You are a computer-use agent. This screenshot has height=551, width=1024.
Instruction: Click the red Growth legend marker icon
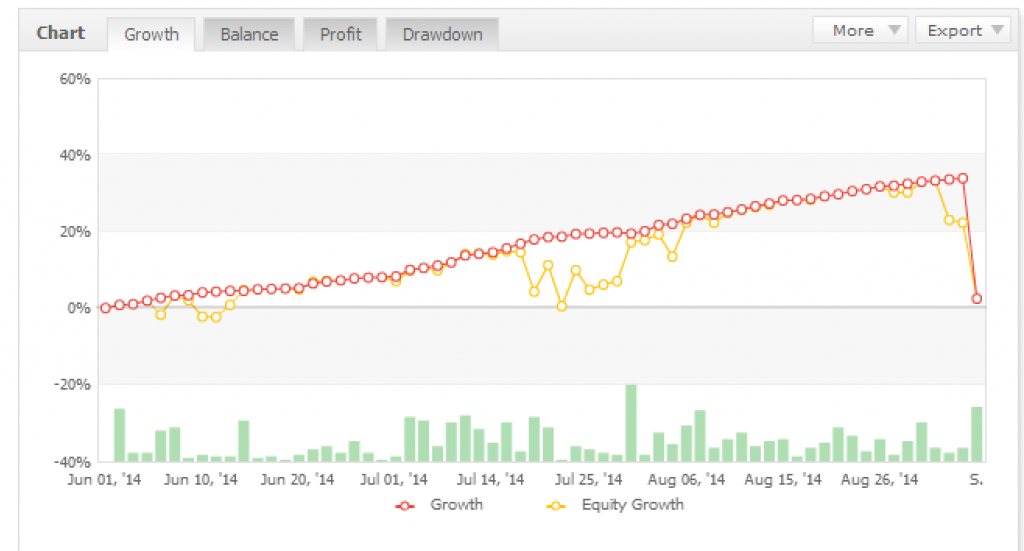coord(406,506)
